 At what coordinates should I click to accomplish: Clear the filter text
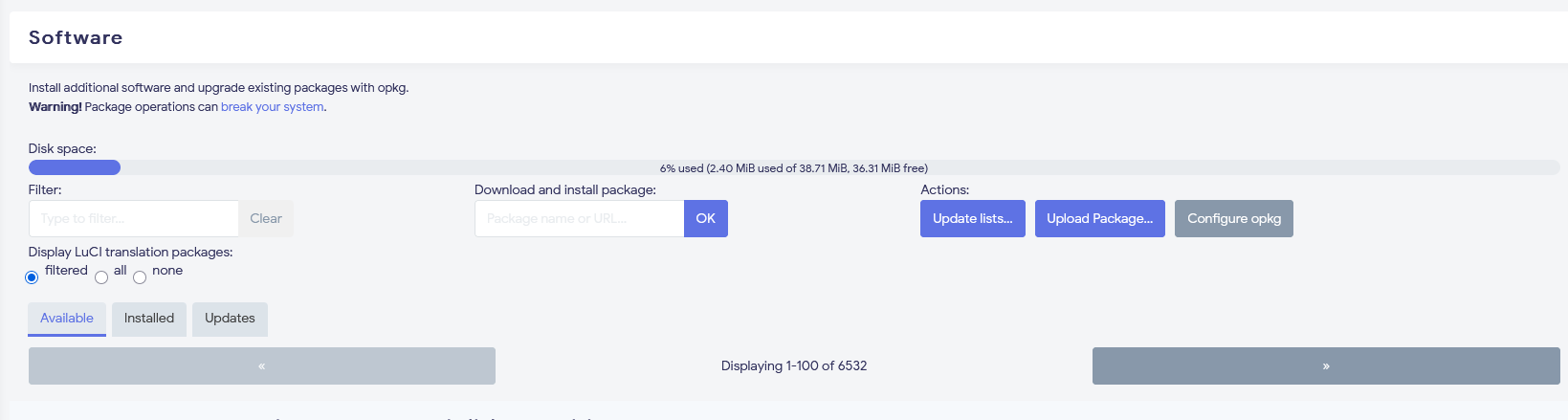coord(266,218)
